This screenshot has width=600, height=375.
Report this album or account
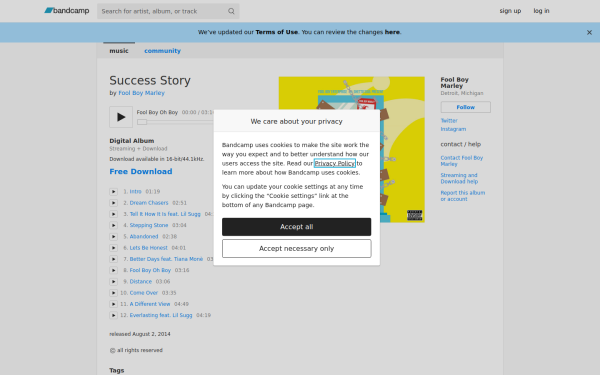(462, 196)
